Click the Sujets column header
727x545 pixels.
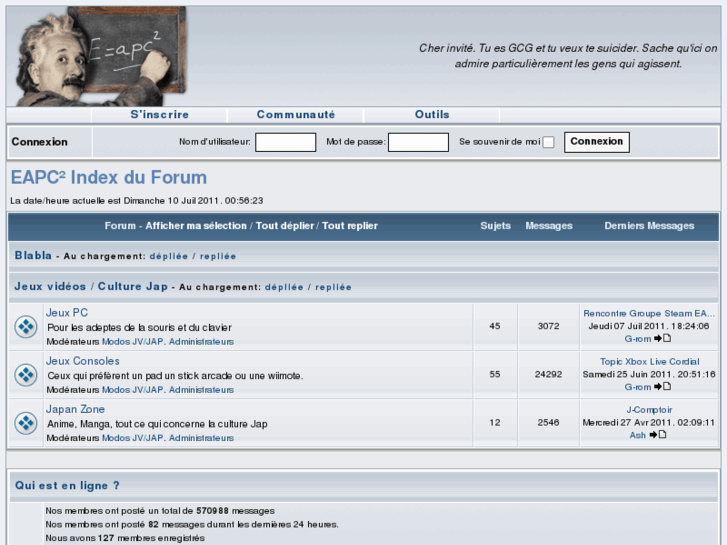495,226
